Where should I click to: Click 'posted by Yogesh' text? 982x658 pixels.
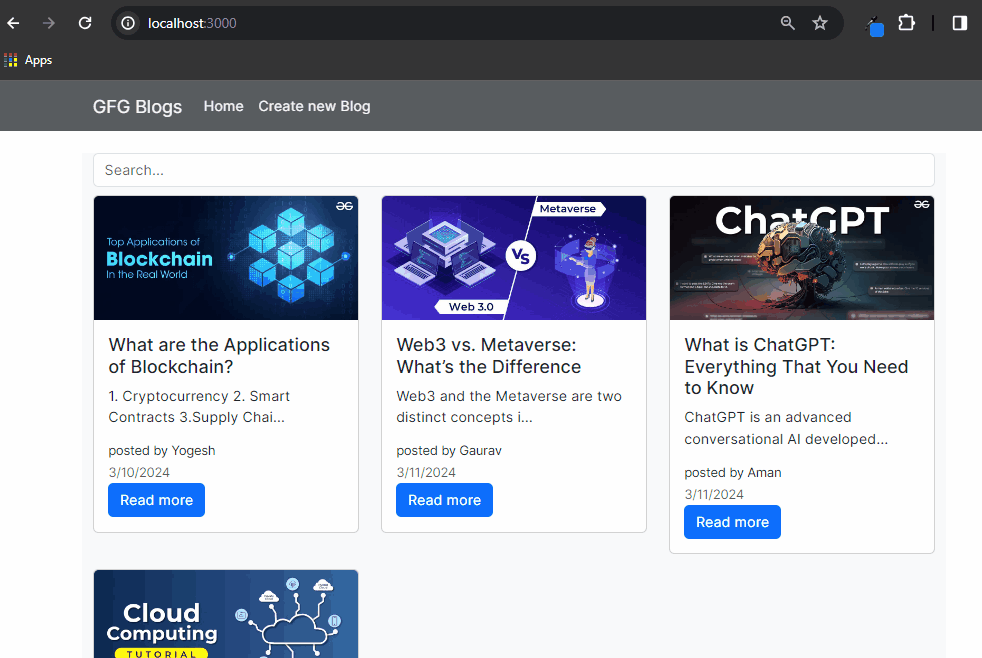pos(162,451)
